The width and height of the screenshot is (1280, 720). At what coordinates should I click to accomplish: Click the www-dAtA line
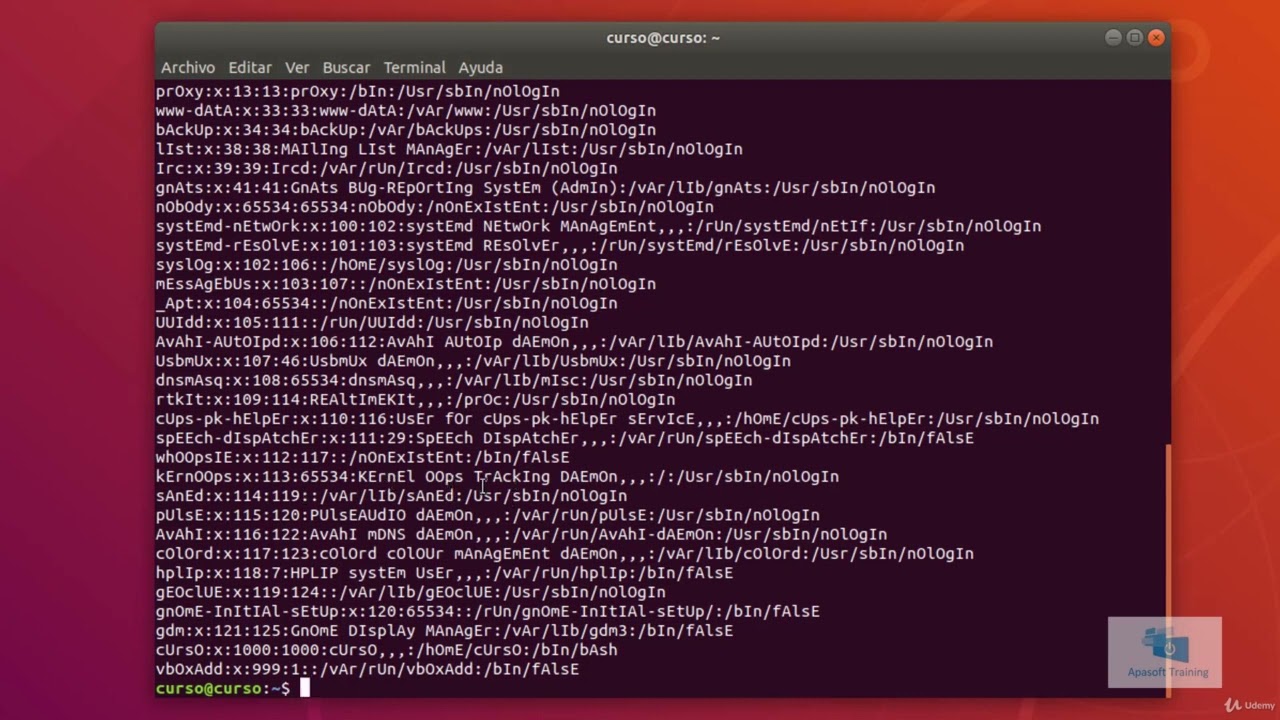tap(406, 110)
